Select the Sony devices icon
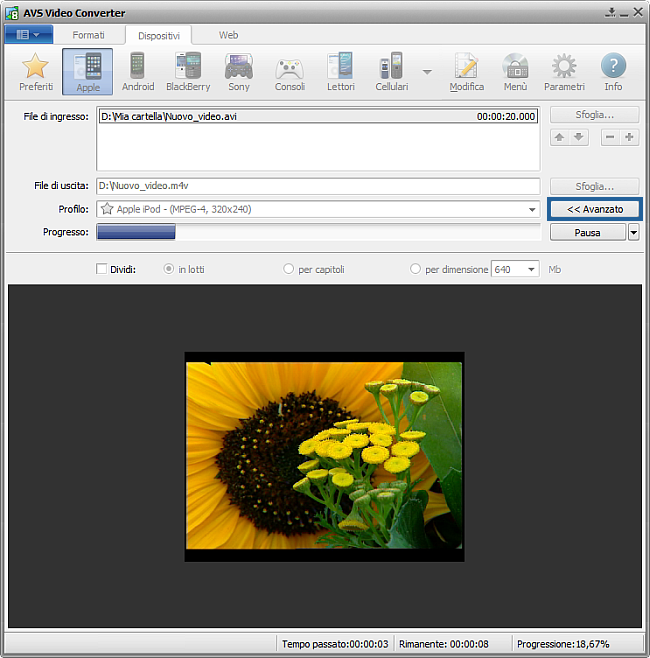 coord(239,72)
